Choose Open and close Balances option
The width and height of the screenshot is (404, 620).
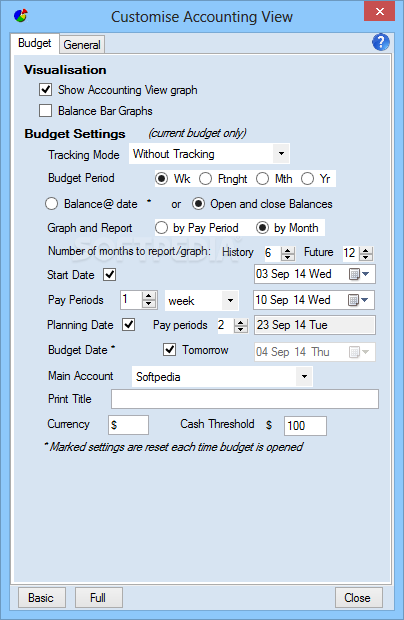[198, 204]
